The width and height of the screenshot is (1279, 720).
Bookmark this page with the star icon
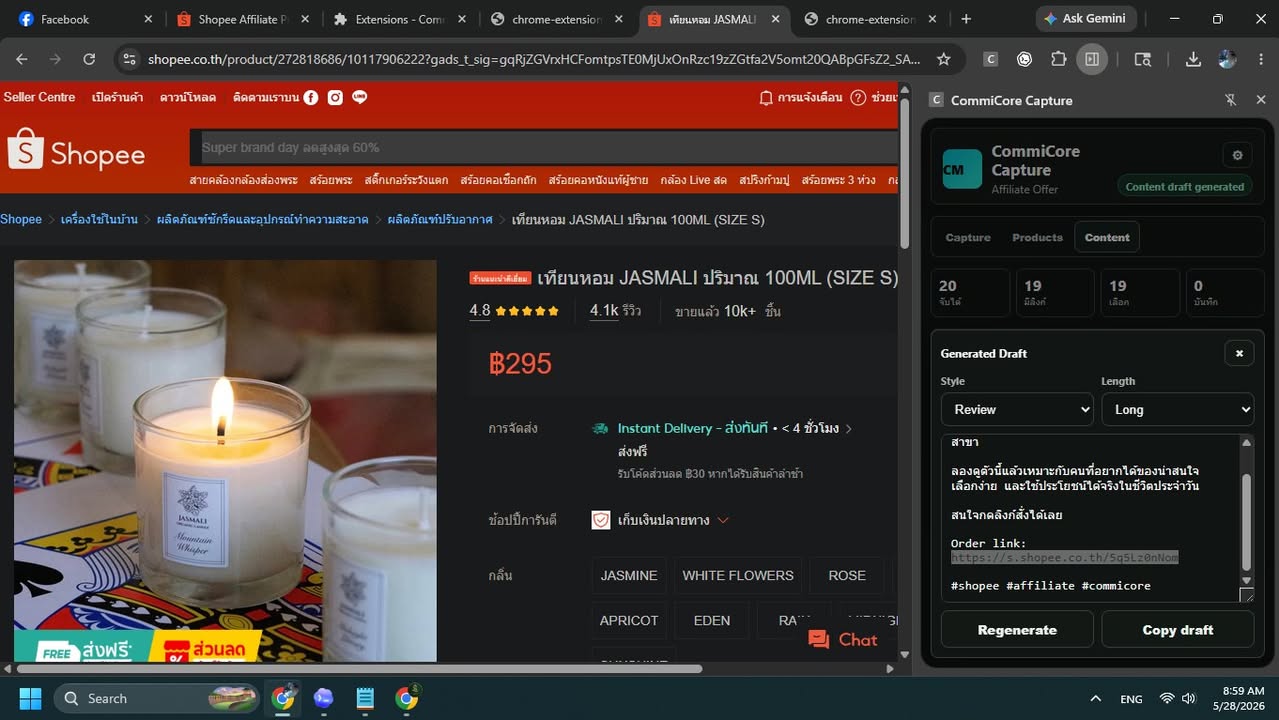coord(943,59)
